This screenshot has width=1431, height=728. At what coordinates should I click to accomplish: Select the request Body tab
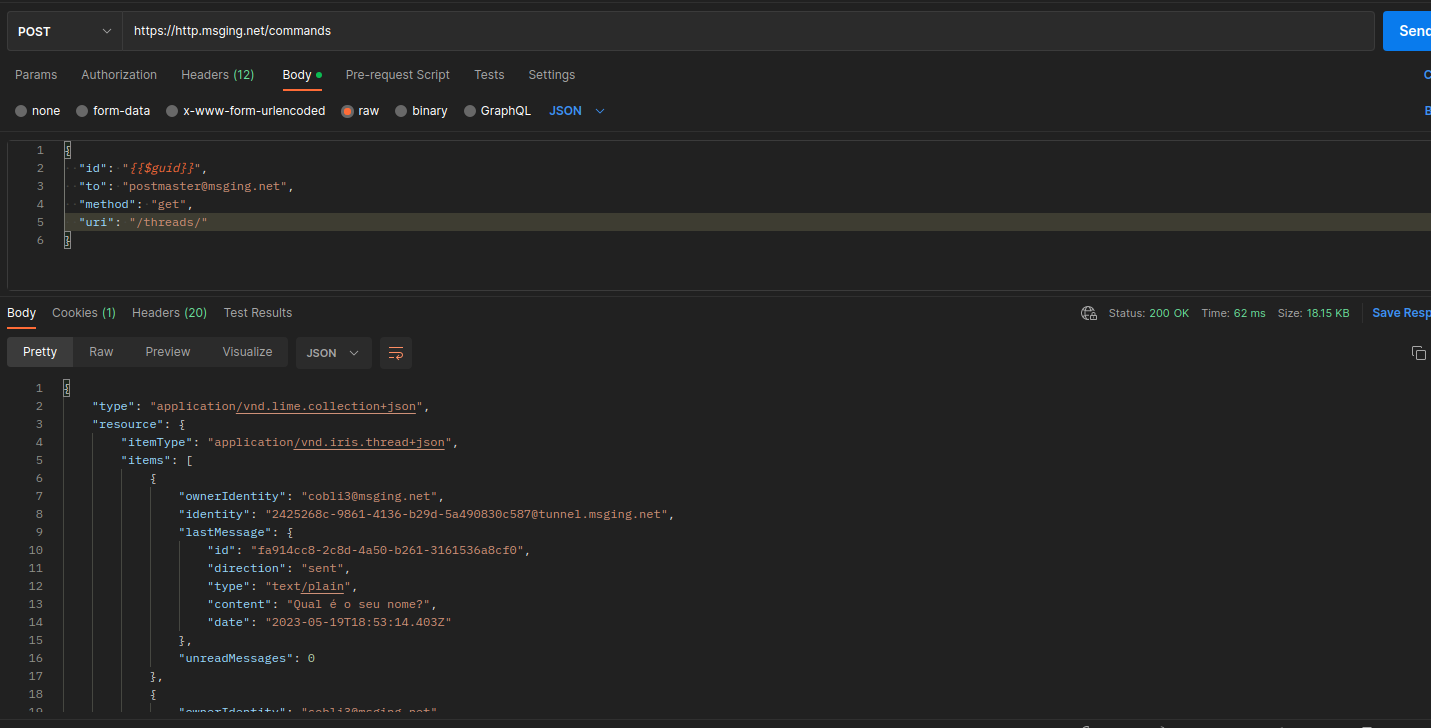click(x=302, y=75)
